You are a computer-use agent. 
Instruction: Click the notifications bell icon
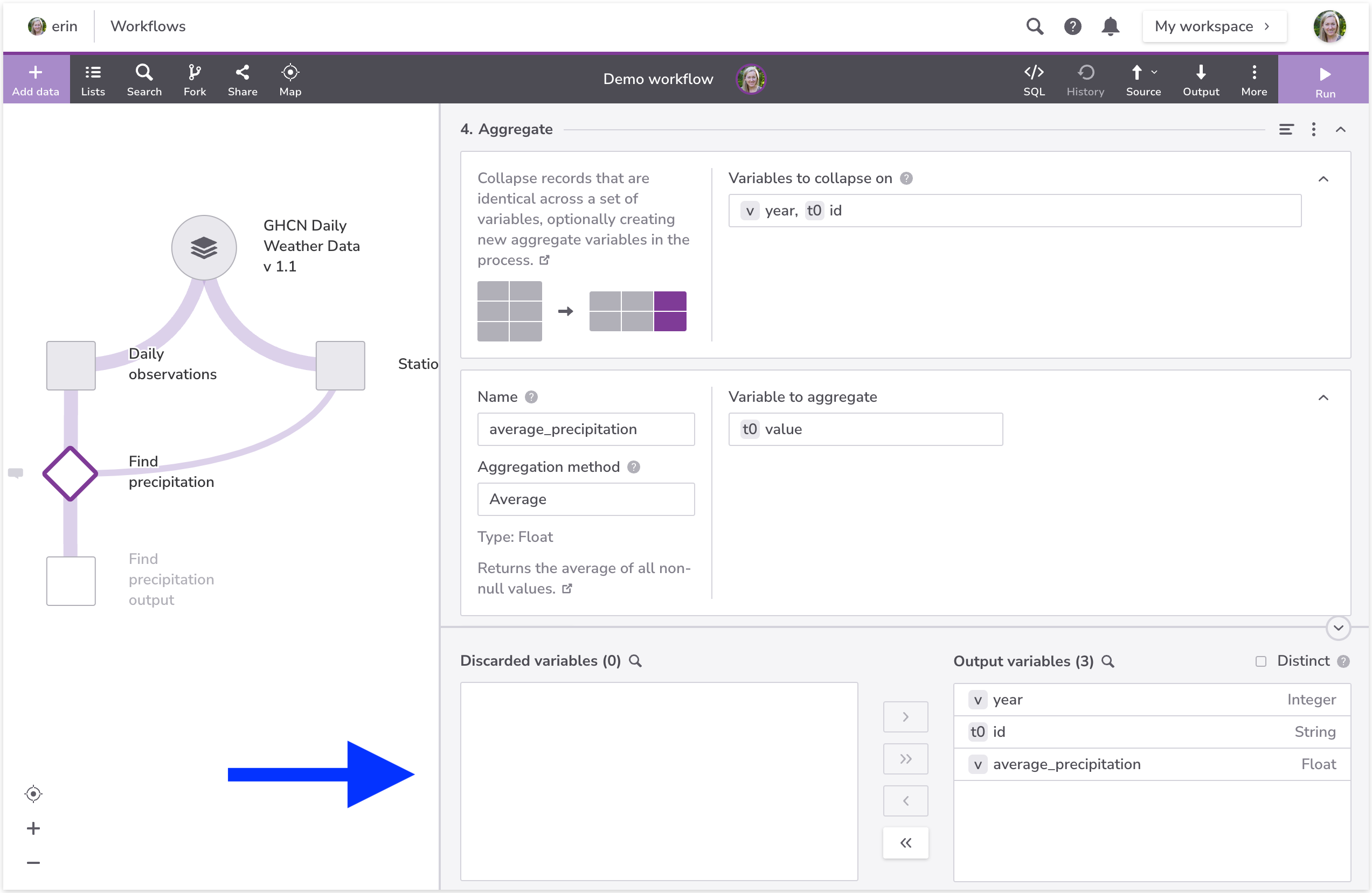1110,26
